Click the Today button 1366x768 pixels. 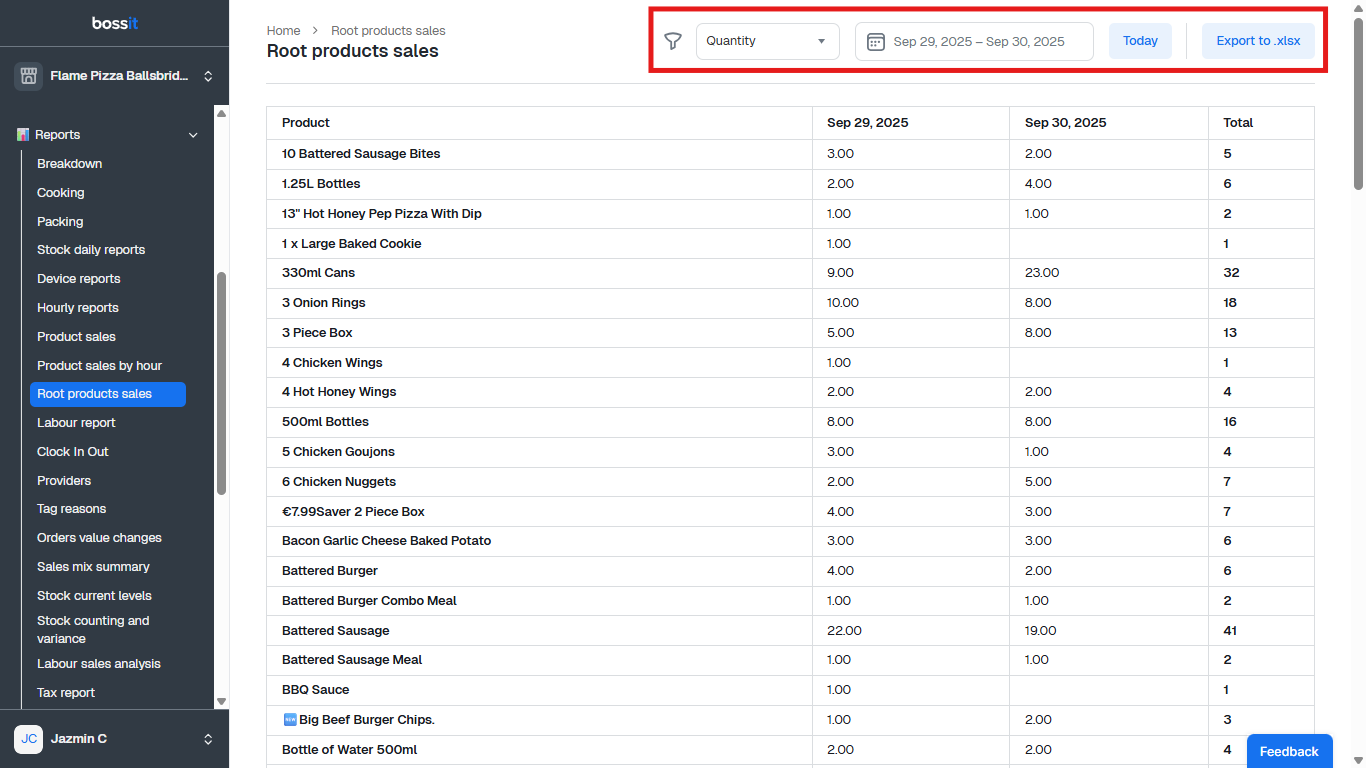click(x=1139, y=41)
